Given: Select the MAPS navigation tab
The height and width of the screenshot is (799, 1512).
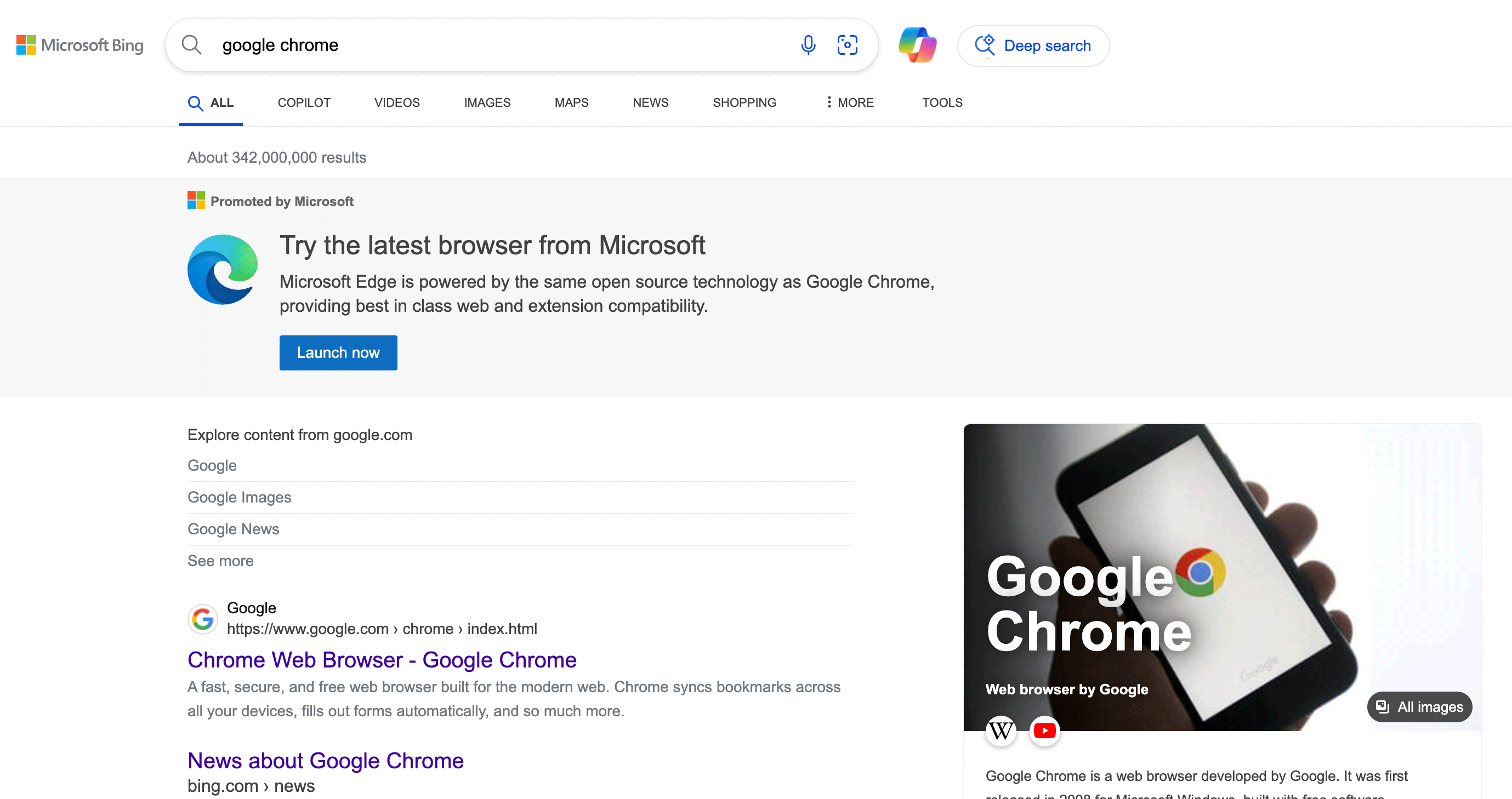Looking at the screenshot, I should [571, 102].
